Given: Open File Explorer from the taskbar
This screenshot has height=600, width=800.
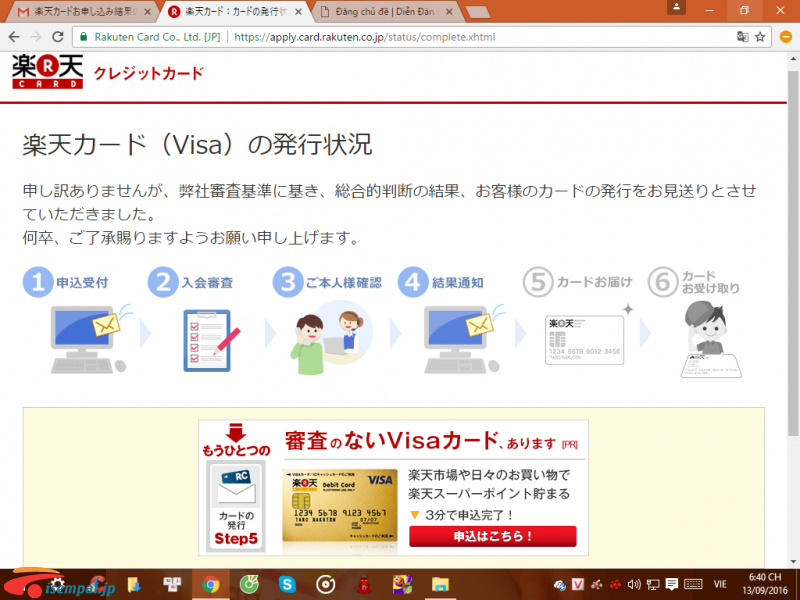Looking at the screenshot, I should [440, 585].
